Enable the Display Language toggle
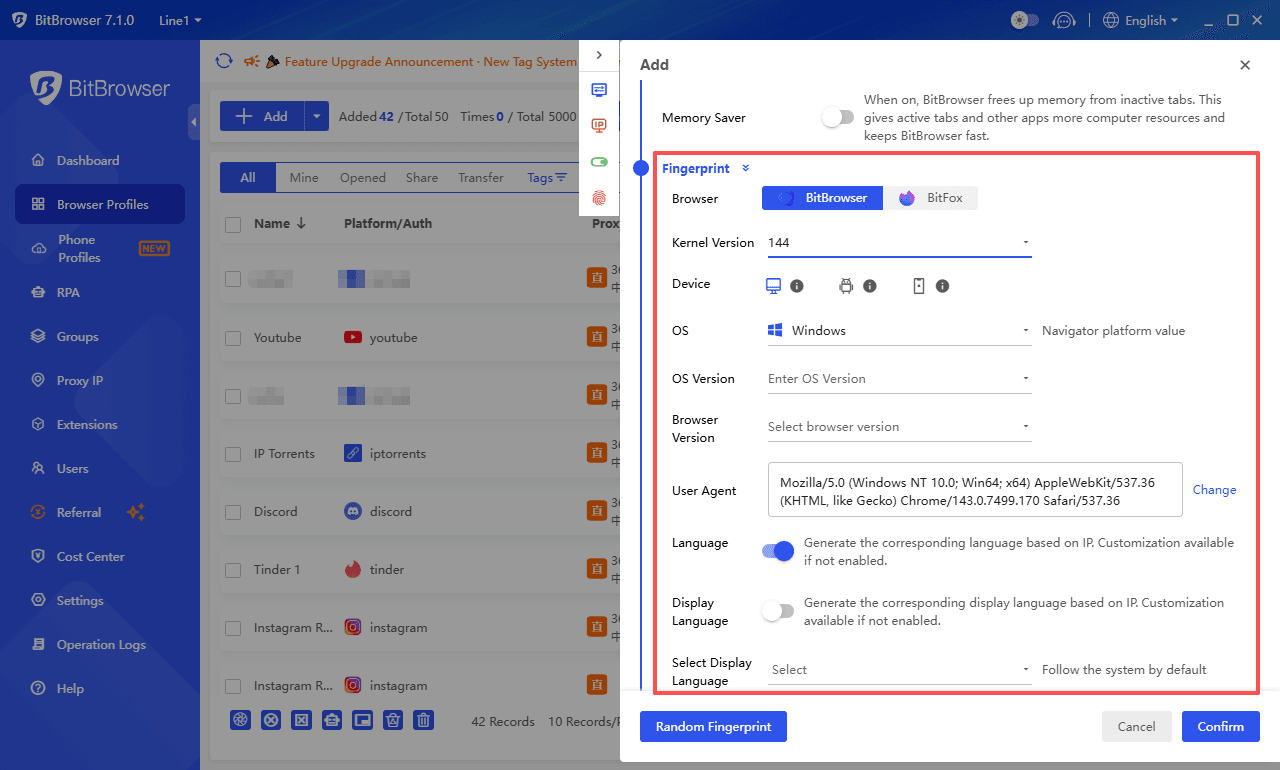Image resolution: width=1280 pixels, height=770 pixels. pyautogui.click(x=778, y=610)
